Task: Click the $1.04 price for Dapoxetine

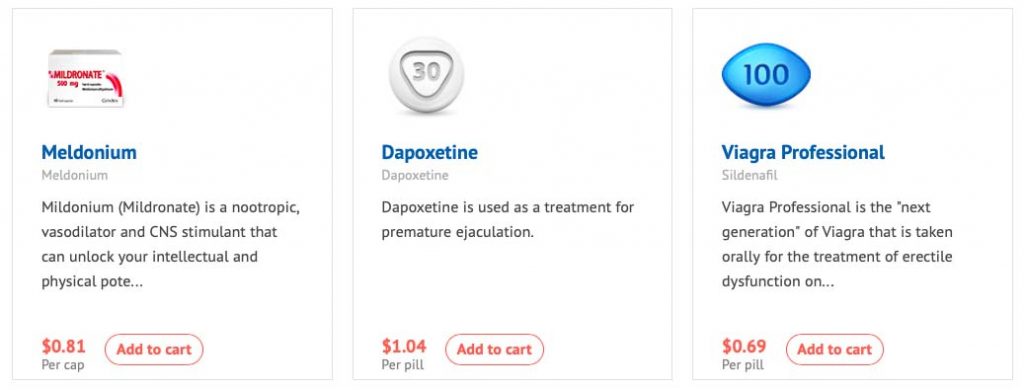Action: point(404,346)
